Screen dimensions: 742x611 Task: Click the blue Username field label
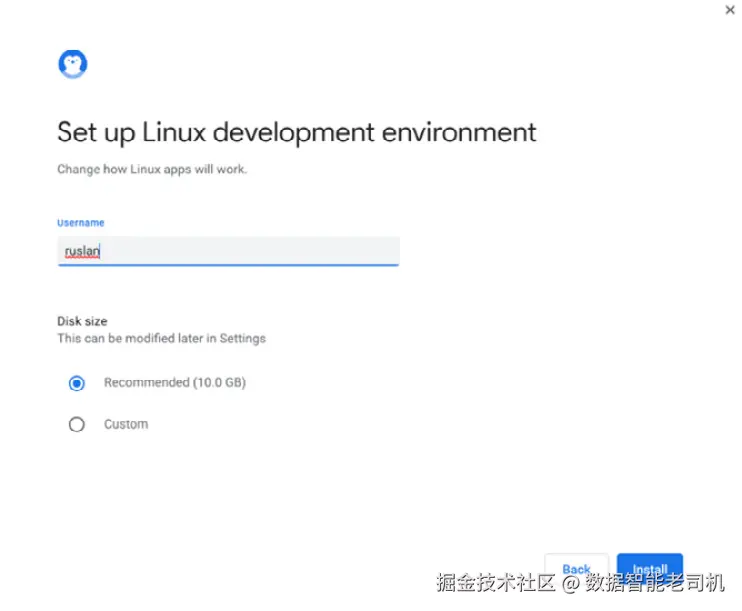pyautogui.click(x=80, y=223)
